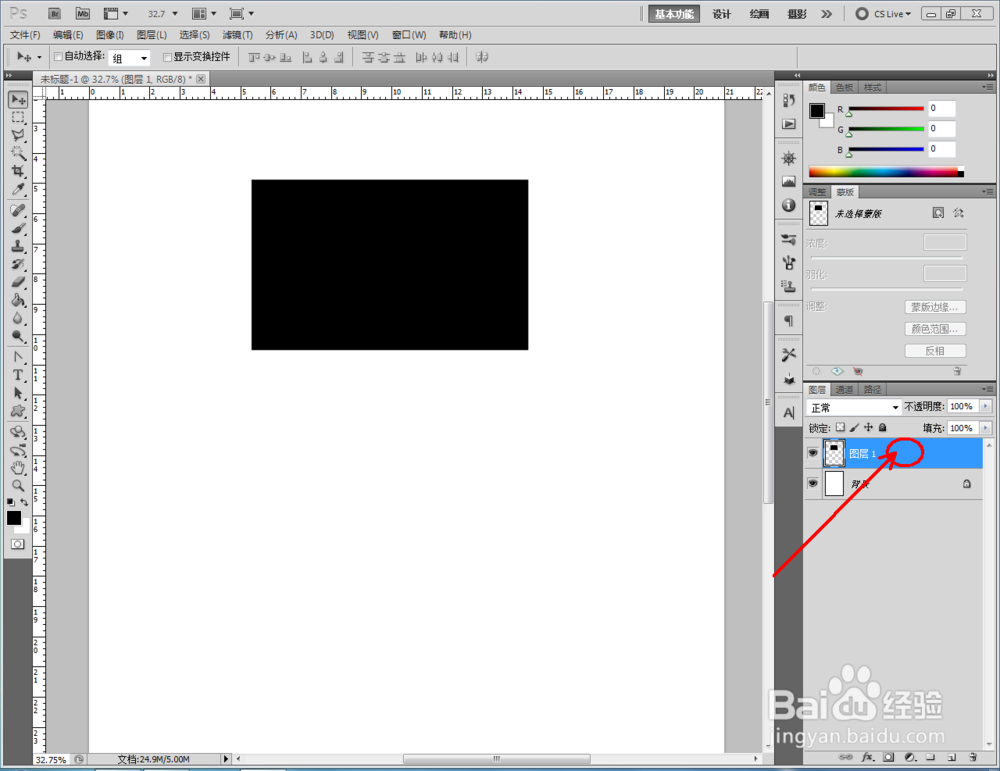Select the Rectangular Marquee tool
This screenshot has height=771, width=1000.
18,117
